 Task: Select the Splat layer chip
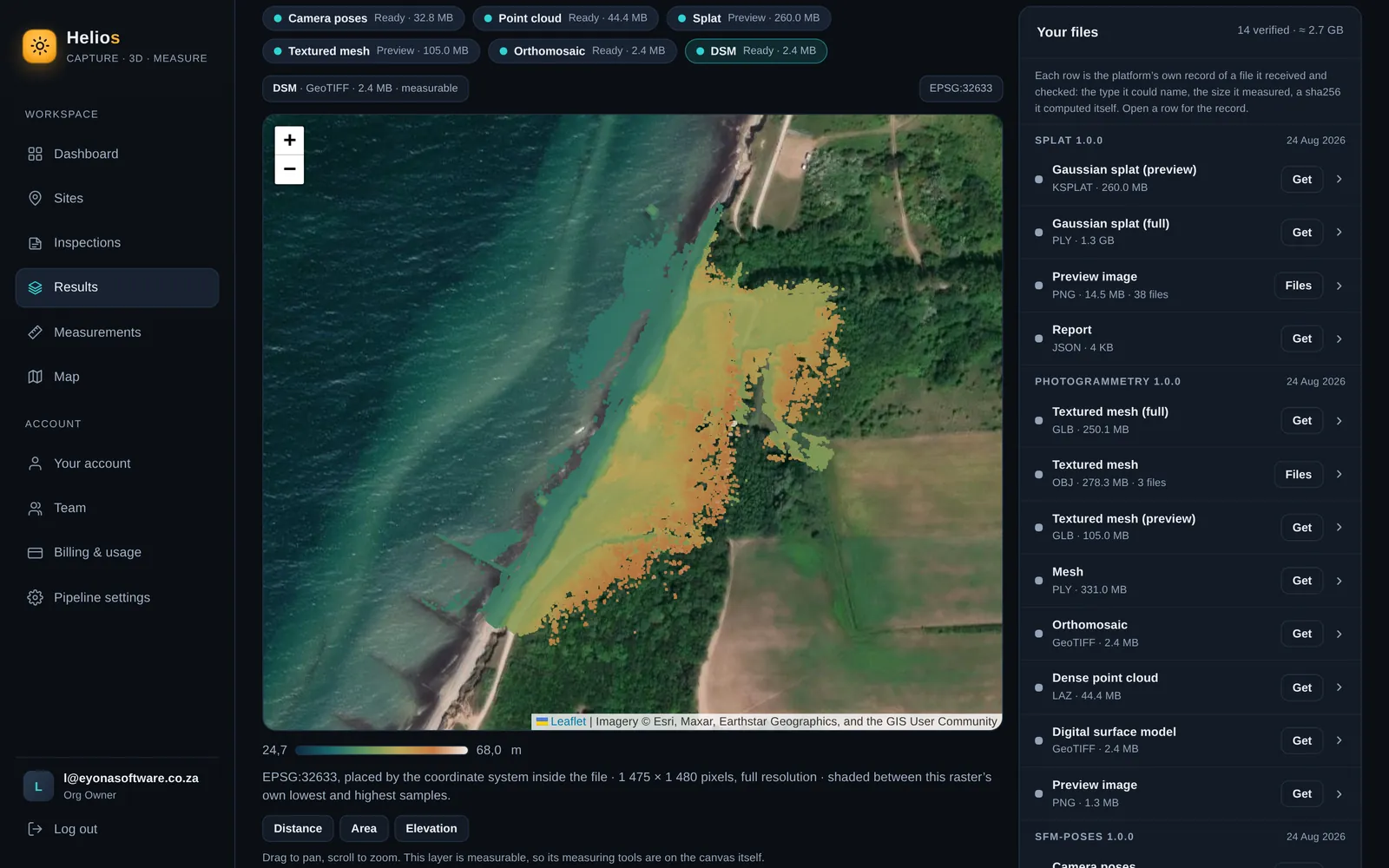click(x=748, y=18)
